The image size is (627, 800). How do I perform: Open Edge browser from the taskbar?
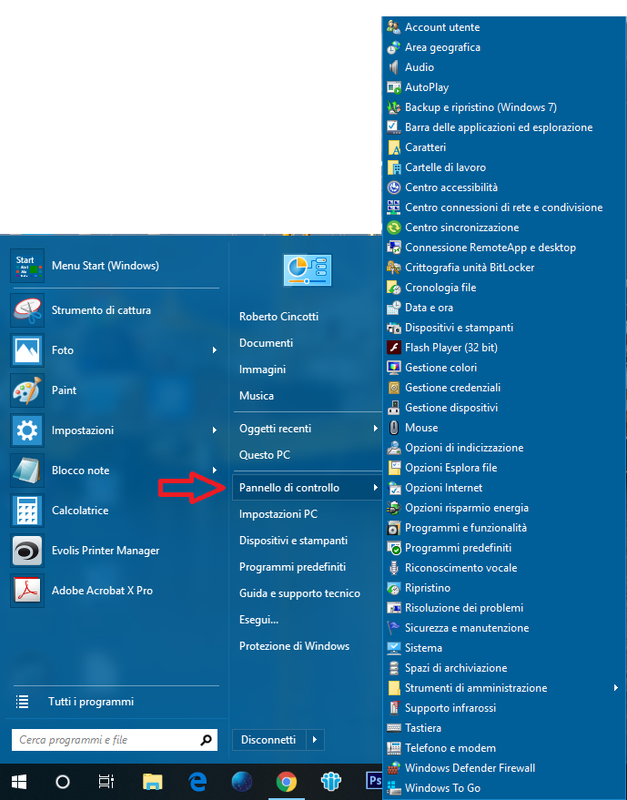197,781
